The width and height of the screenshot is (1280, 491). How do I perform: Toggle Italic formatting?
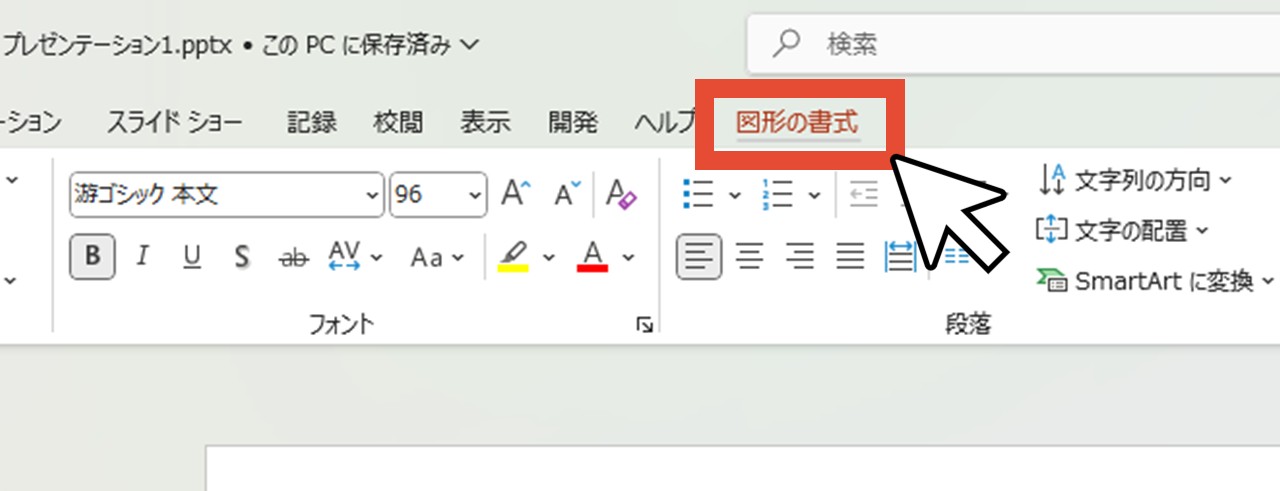click(142, 257)
